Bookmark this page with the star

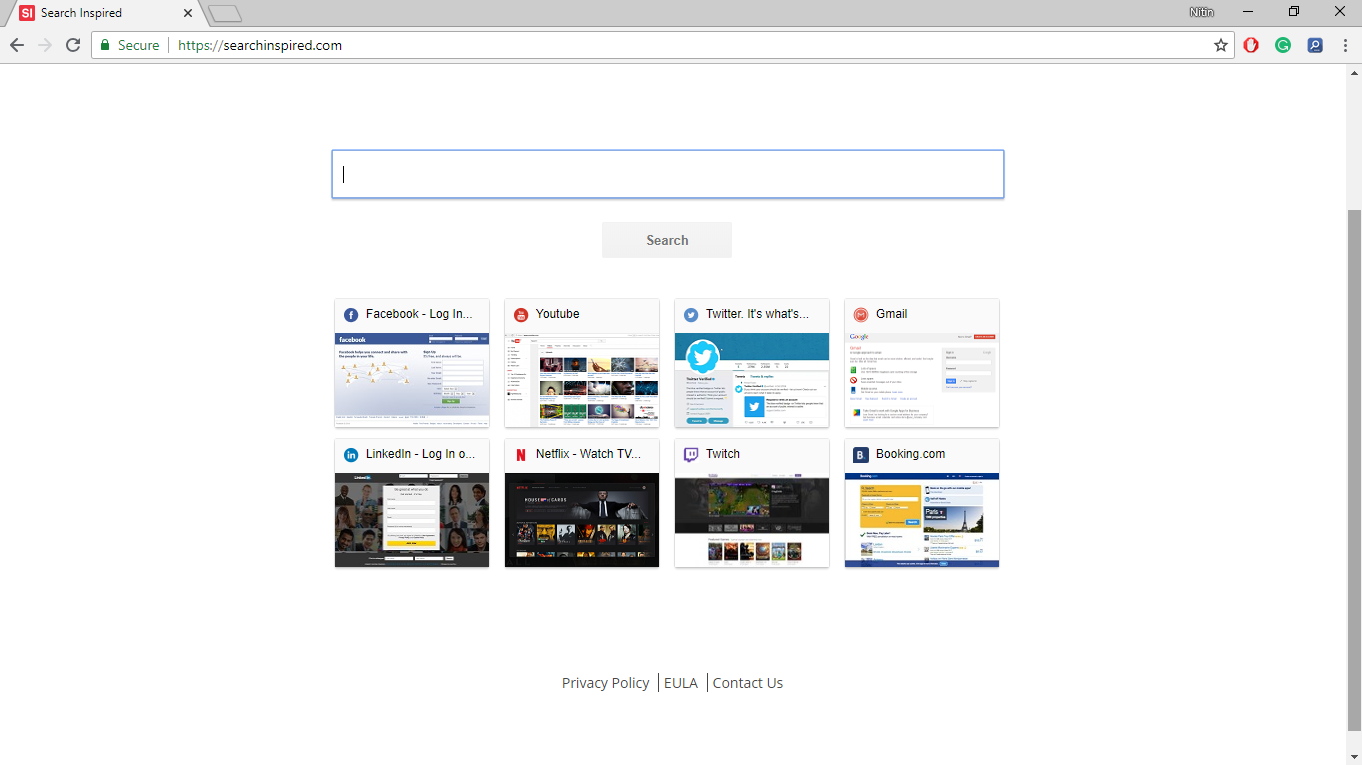(x=1220, y=45)
